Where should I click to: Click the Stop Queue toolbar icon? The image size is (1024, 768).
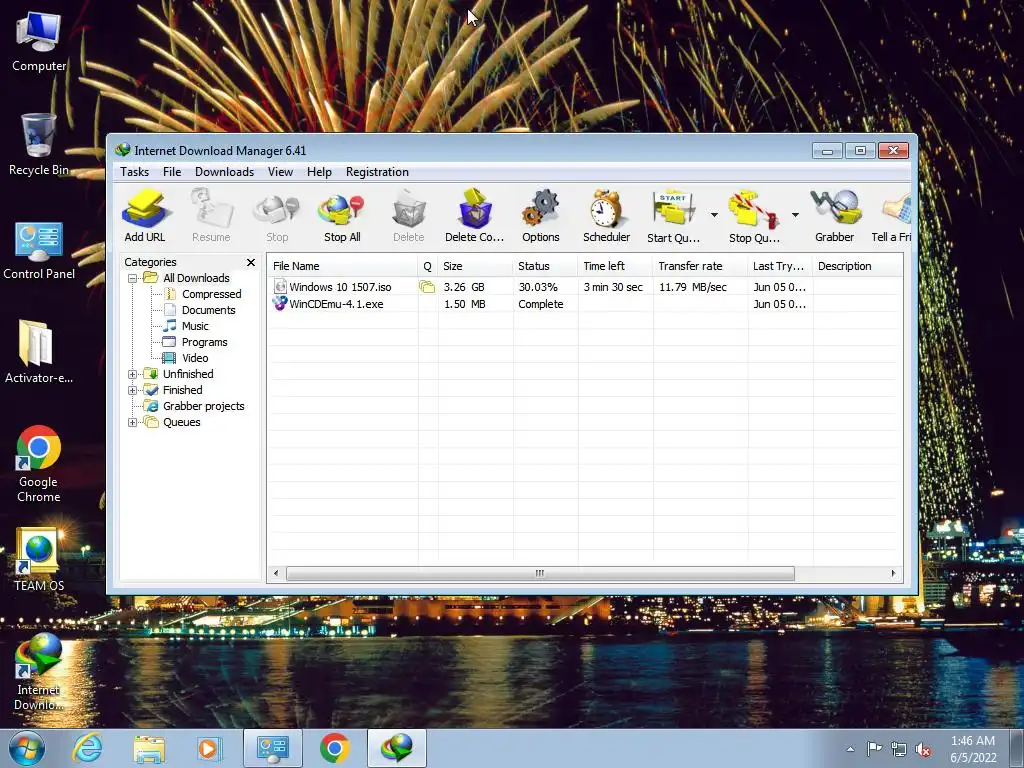(x=754, y=215)
